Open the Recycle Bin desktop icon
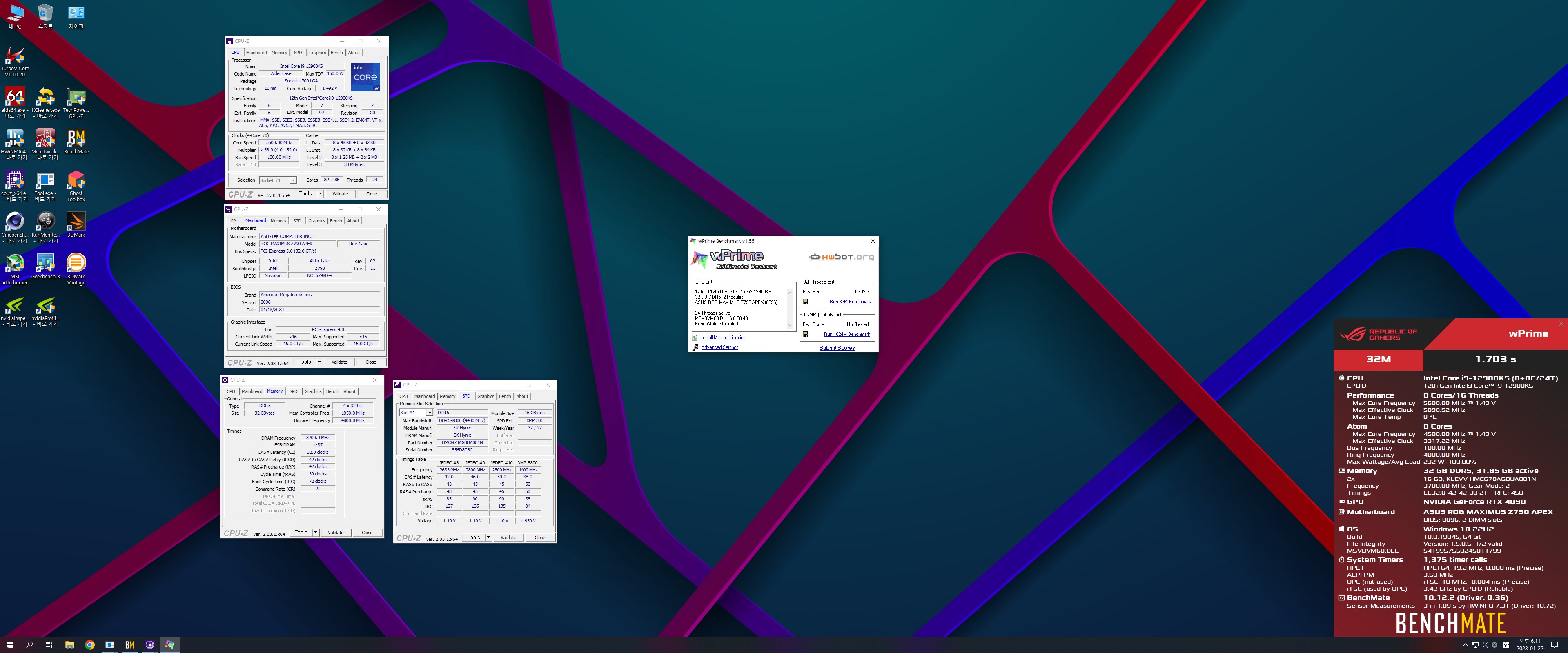1568x653 pixels. 46,16
